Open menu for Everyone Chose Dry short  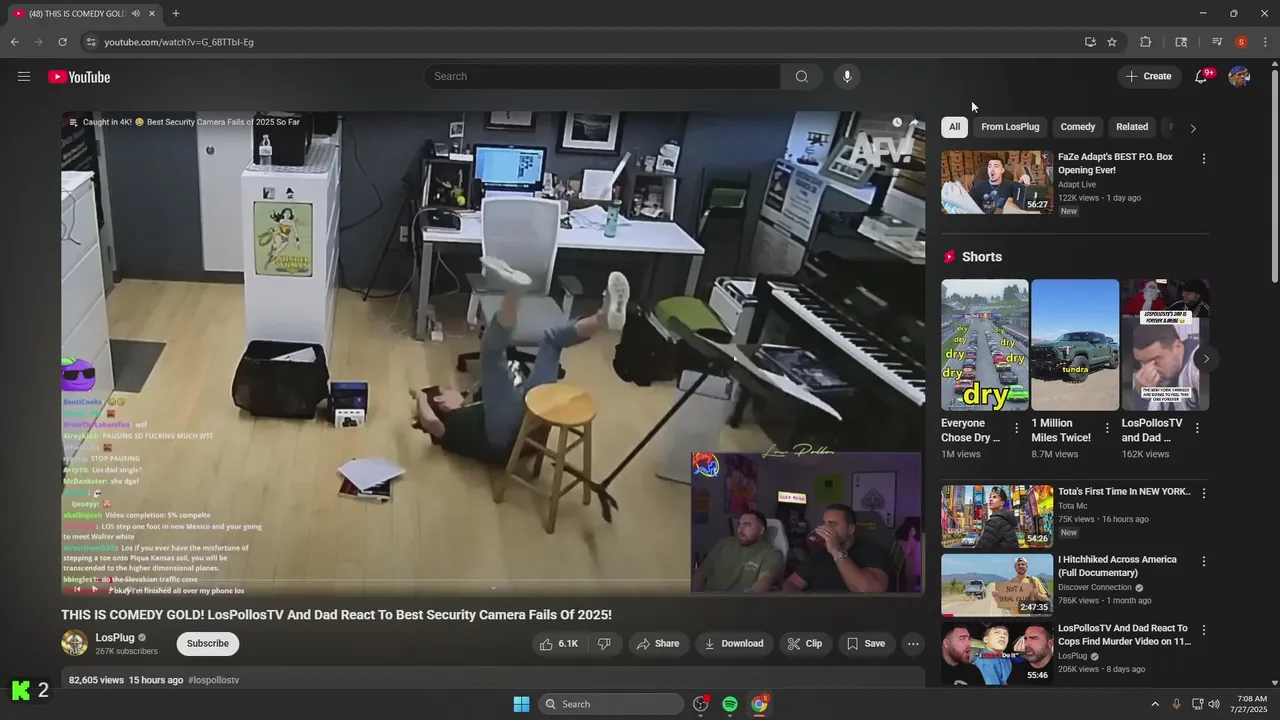click(1017, 428)
